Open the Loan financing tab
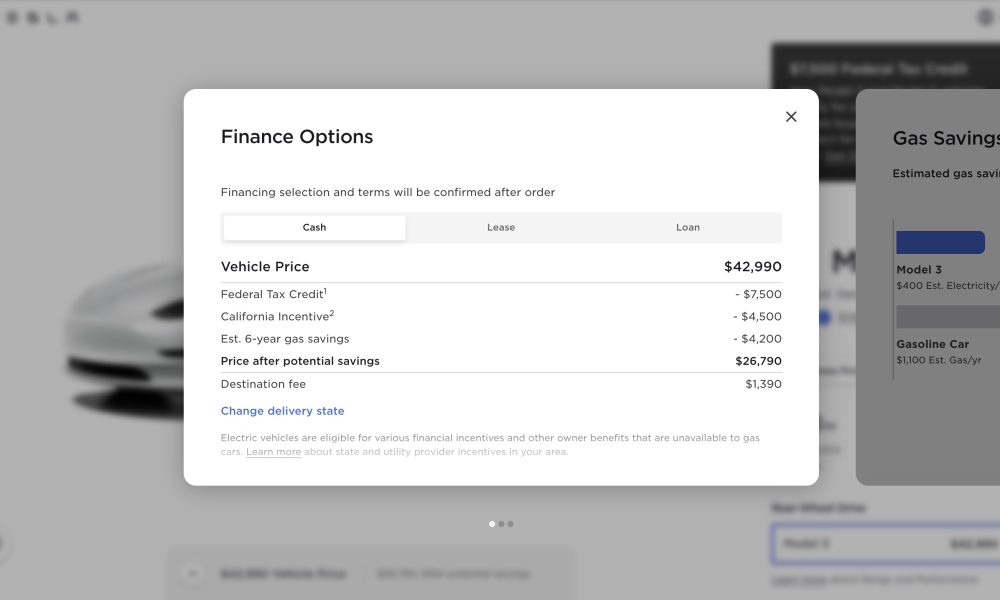Image resolution: width=1000 pixels, height=600 pixels. click(688, 228)
